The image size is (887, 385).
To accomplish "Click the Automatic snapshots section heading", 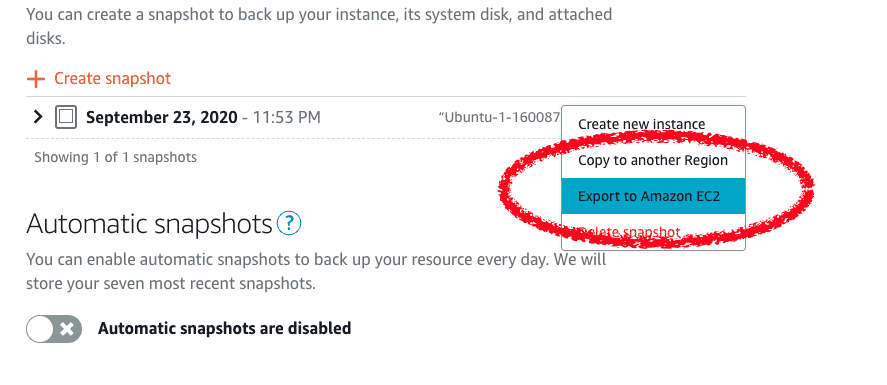I will point(149,224).
